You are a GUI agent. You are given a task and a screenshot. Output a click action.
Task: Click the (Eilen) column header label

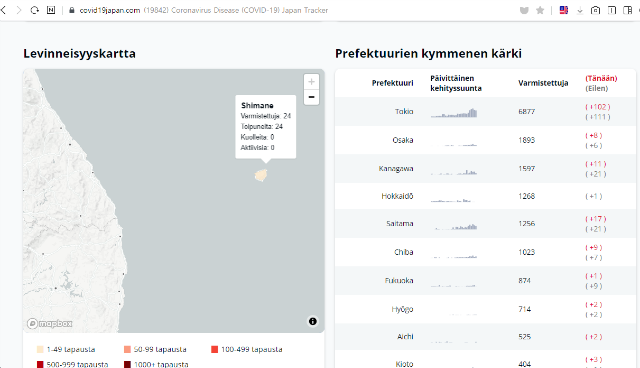click(597, 88)
